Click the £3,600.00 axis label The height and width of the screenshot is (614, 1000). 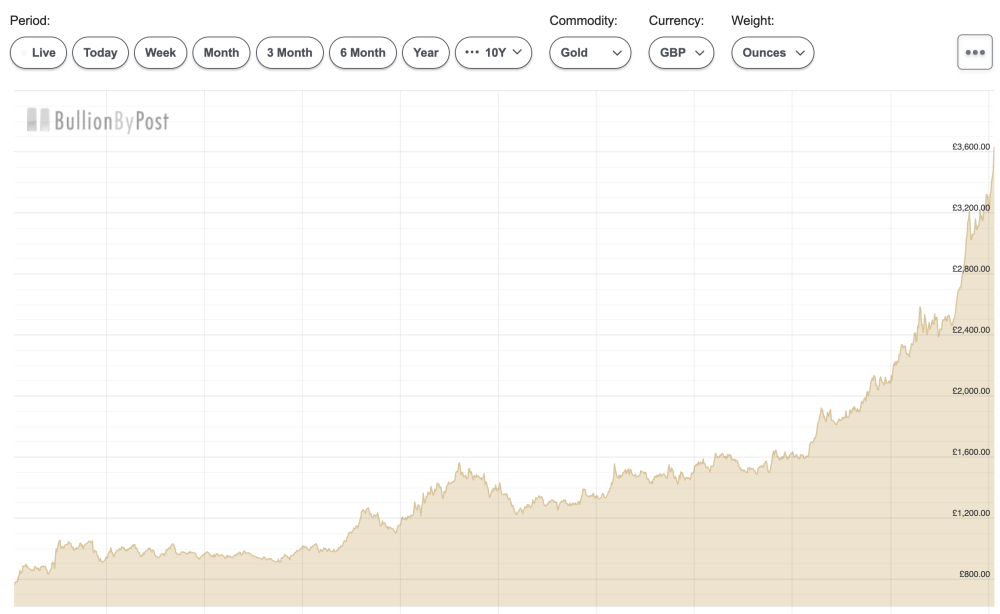point(971,147)
